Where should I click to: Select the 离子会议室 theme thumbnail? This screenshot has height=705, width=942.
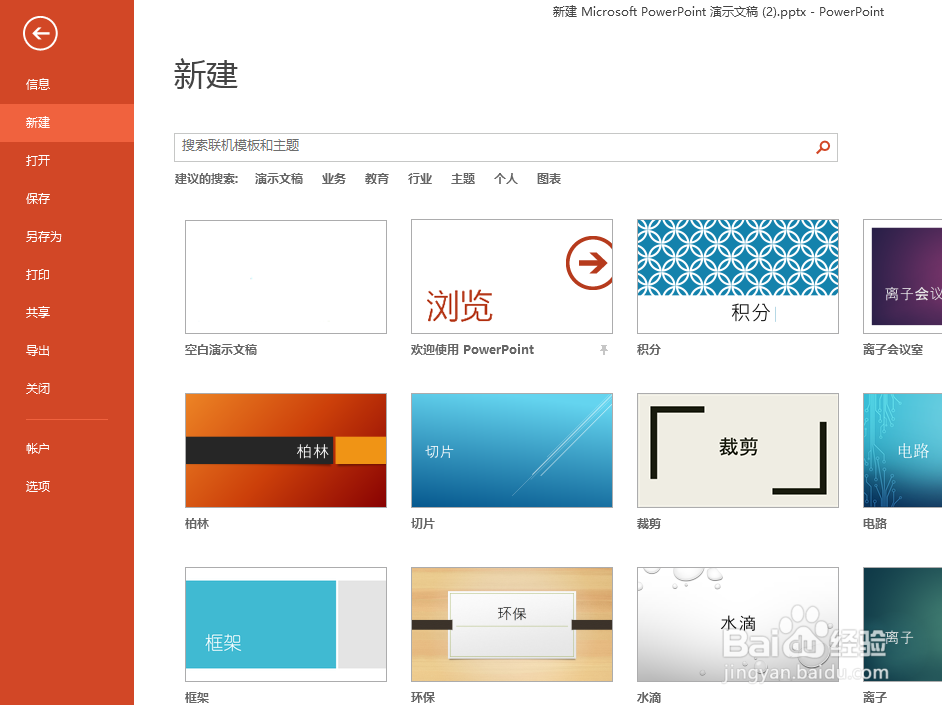(x=902, y=277)
